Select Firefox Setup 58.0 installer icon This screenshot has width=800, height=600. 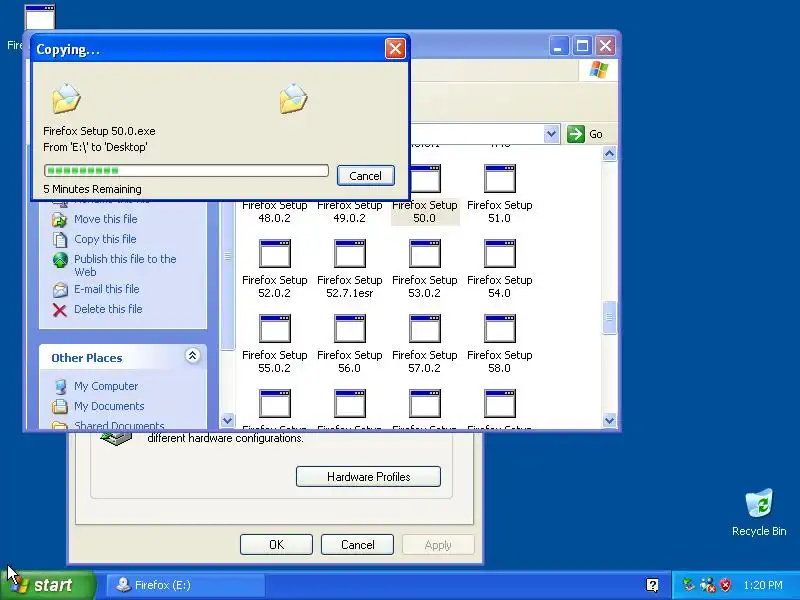click(x=499, y=329)
